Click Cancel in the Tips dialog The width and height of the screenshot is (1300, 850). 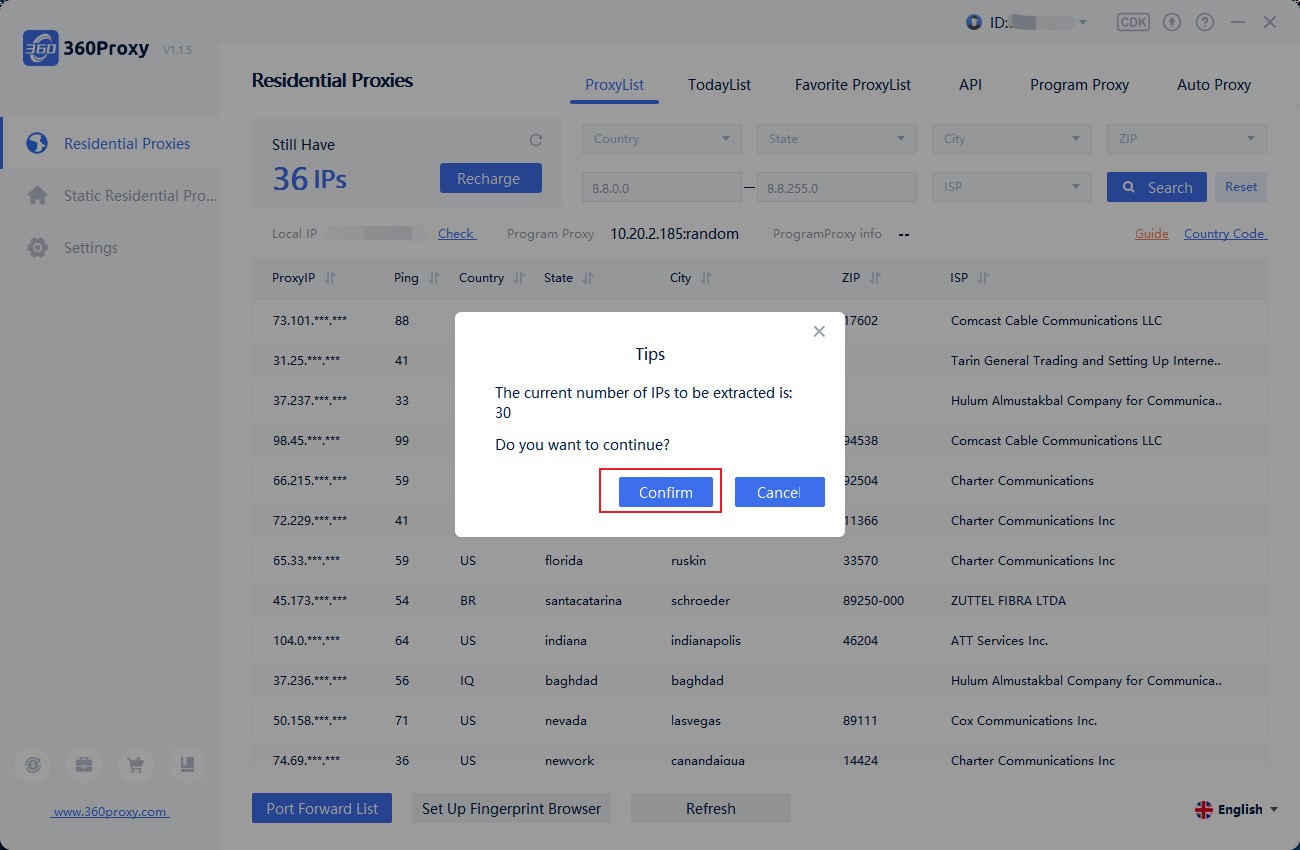click(x=779, y=492)
